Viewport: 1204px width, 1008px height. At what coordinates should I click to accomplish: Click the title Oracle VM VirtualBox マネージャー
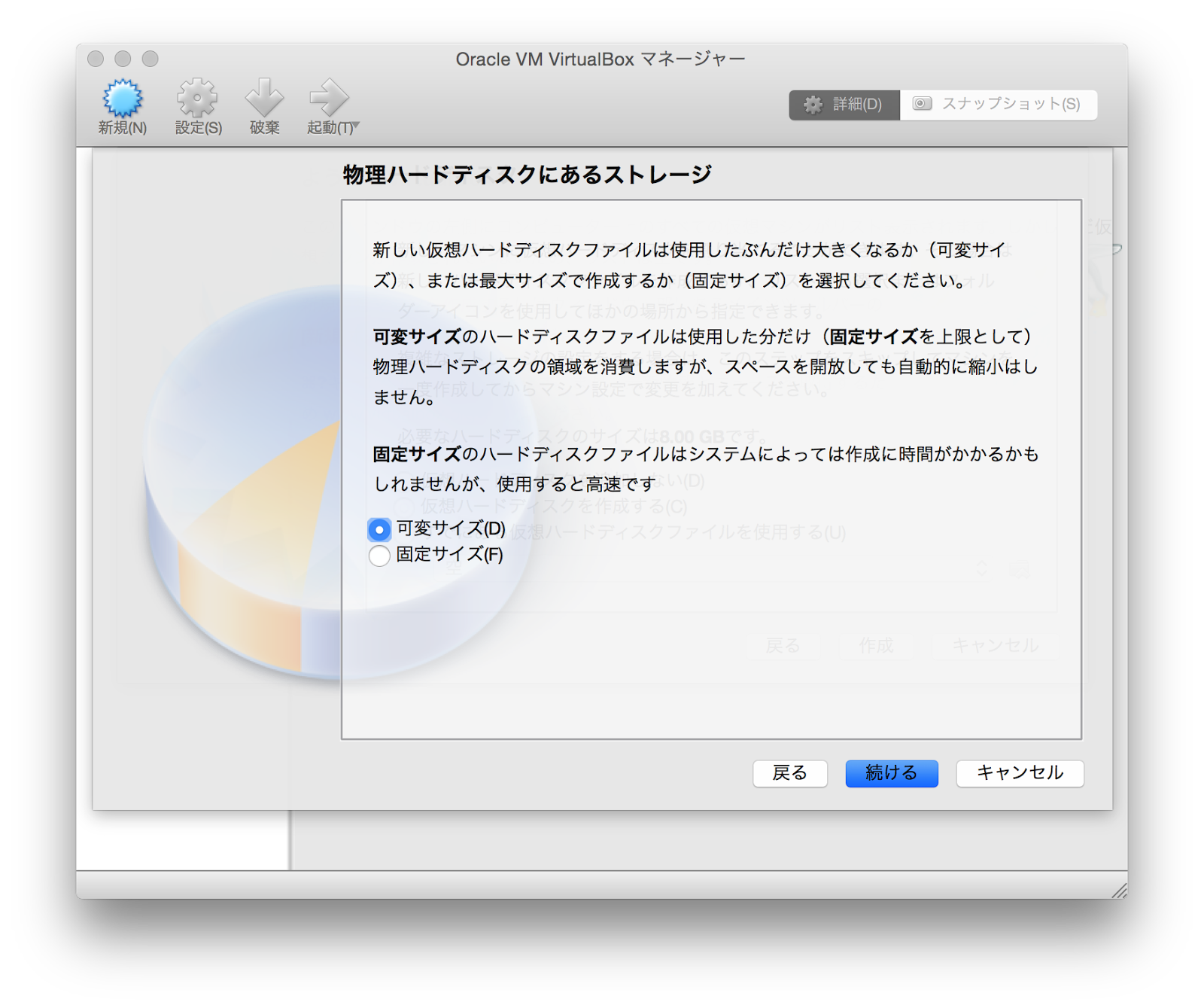click(600, 59)
